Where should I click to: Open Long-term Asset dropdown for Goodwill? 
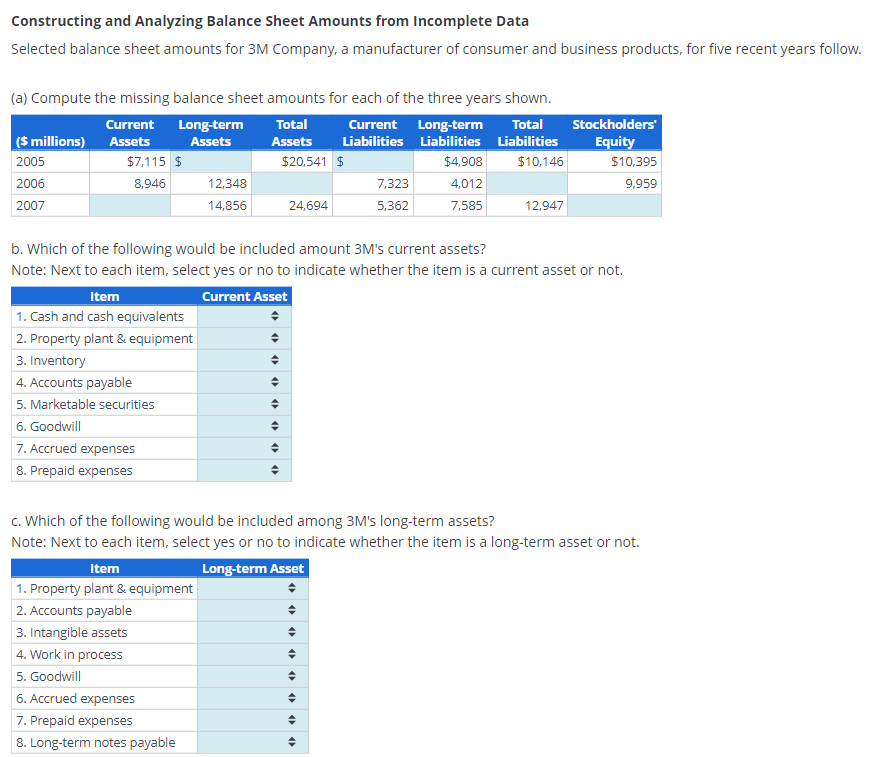(x=253, y=676)
